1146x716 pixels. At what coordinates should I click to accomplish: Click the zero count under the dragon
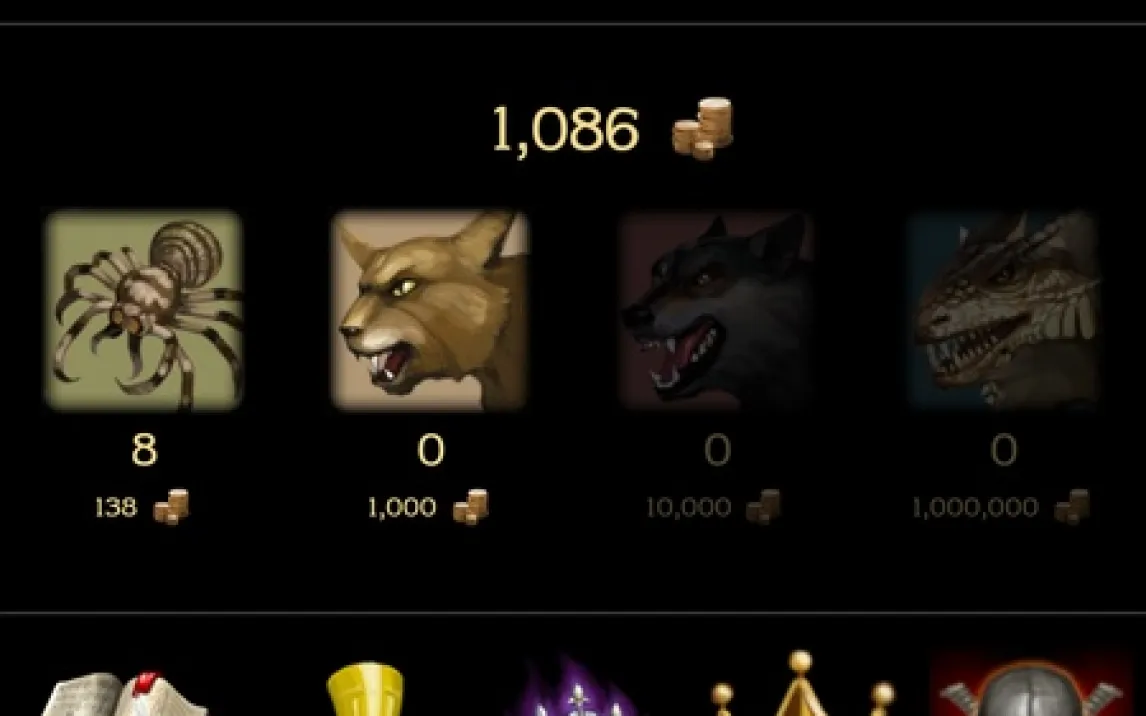[1003, 449]
